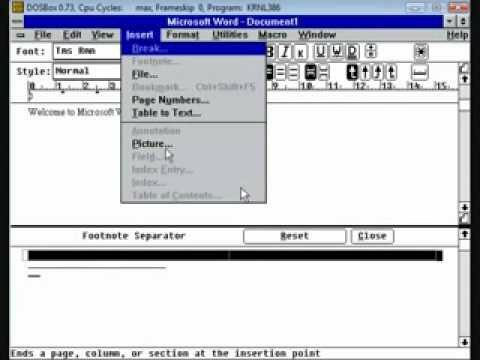Choose Table to Text... menu item
The width and height of the screenshot is (480, 360).
click(x=193, y=113)
